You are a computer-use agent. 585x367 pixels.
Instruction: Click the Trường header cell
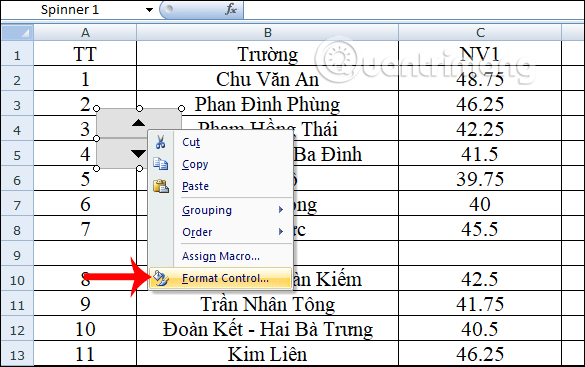coord(268,53)
